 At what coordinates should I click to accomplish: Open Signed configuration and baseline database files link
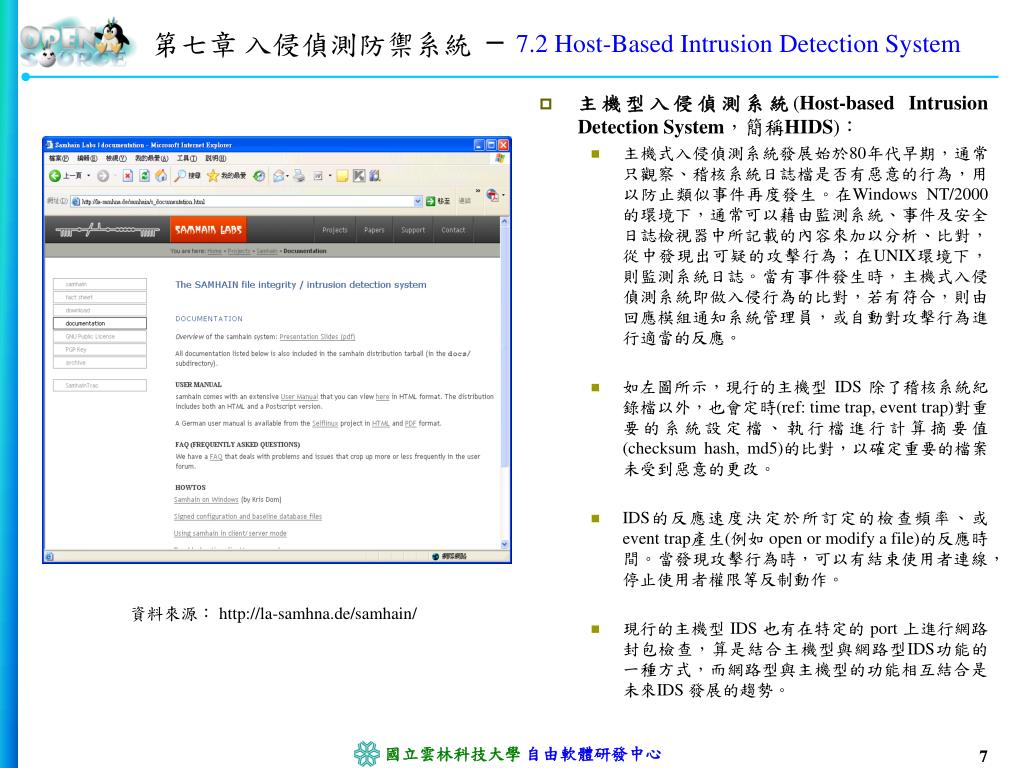tap(248, 517)
